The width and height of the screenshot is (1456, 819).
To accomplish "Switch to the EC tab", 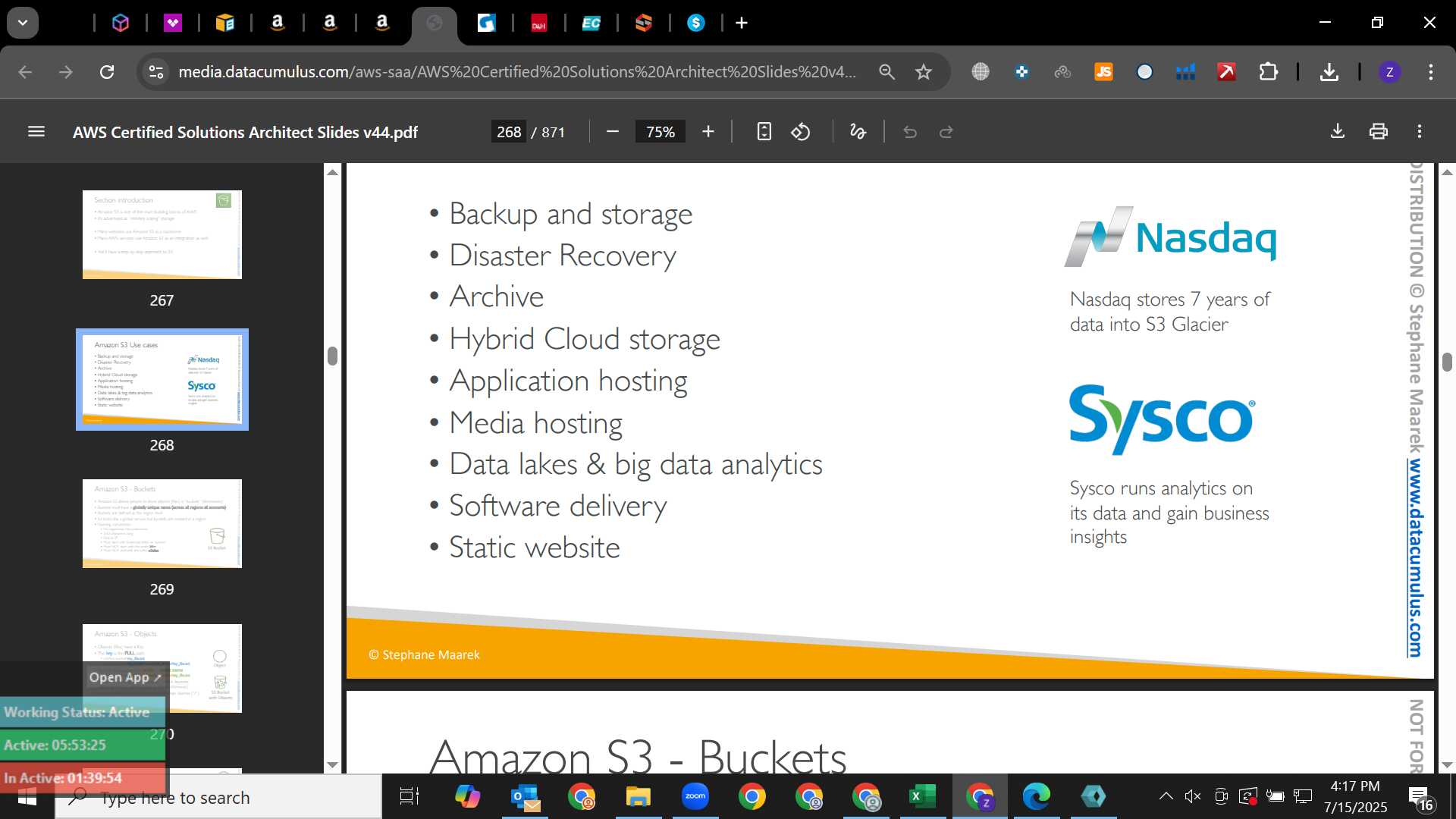I will point(591,23).
